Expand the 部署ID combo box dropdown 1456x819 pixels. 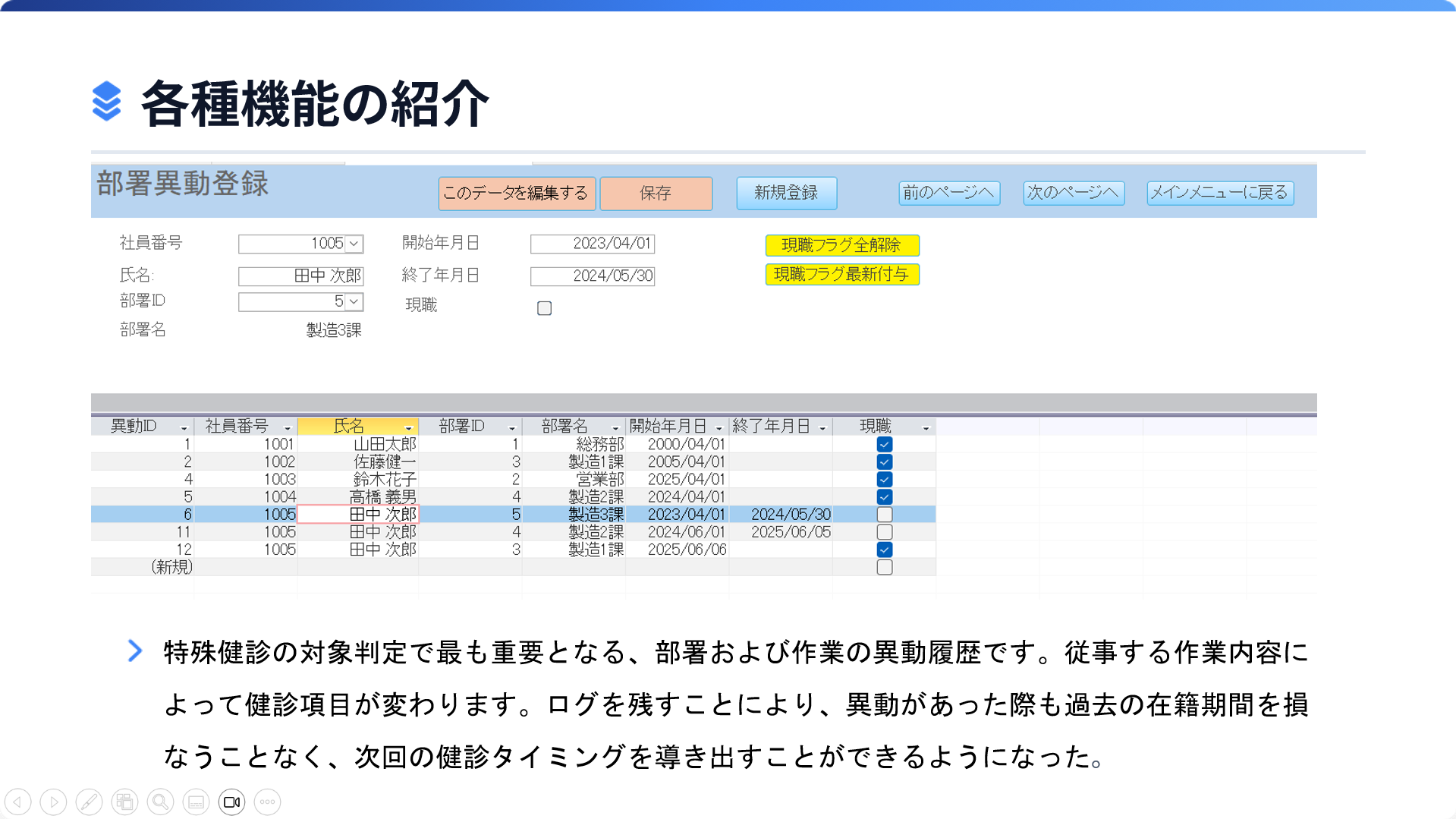(x=354, y=301)
